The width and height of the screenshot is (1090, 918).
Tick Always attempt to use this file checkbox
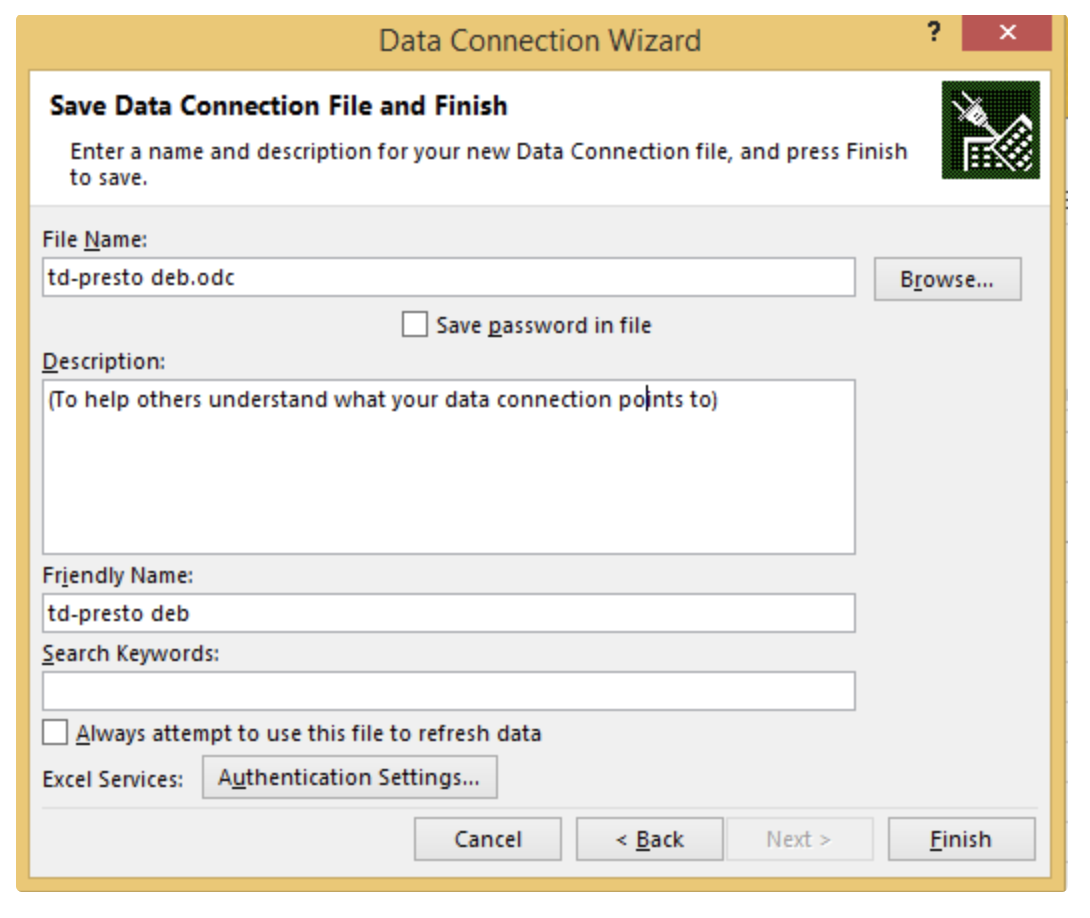[x=56, y=733]
